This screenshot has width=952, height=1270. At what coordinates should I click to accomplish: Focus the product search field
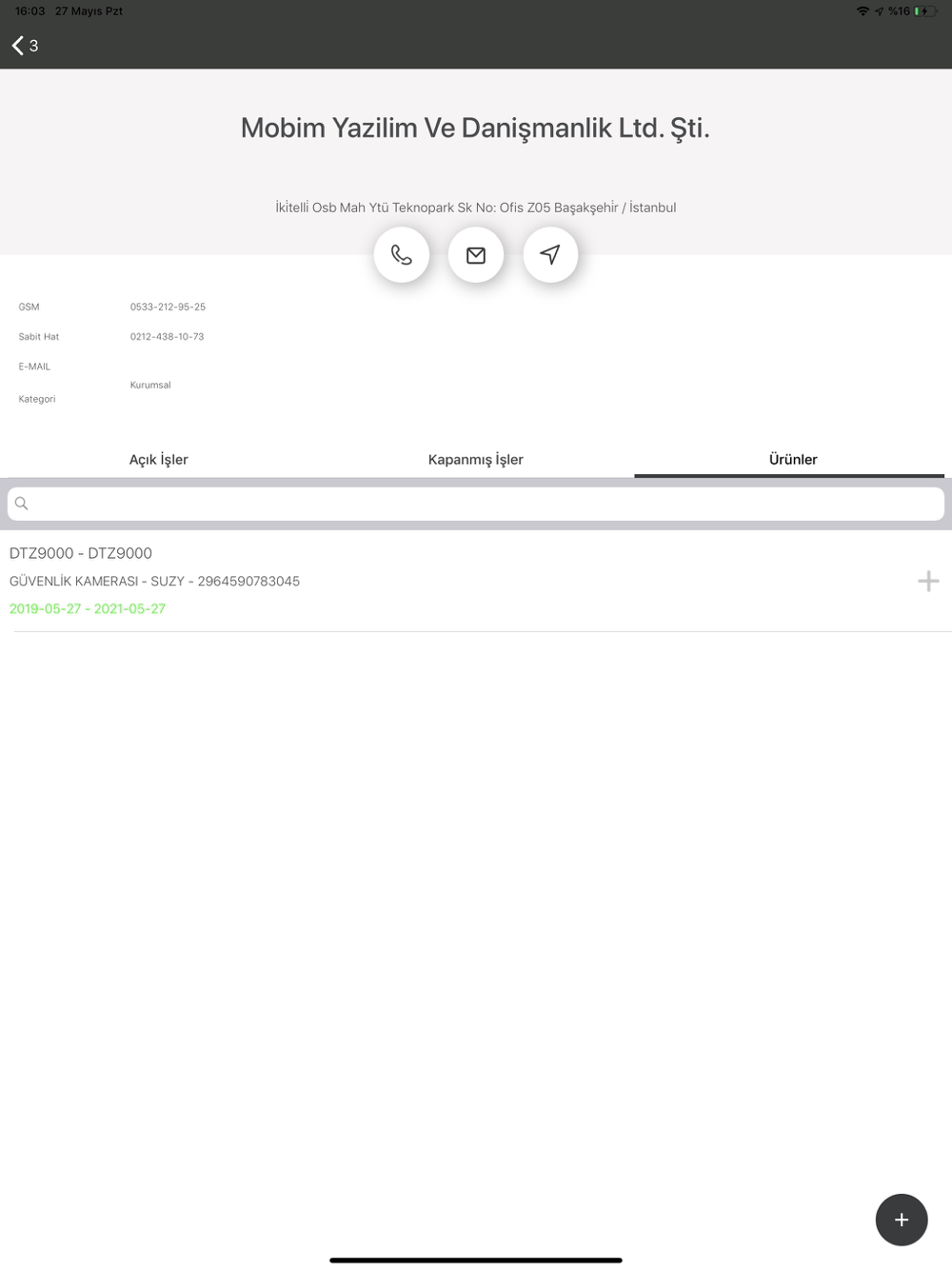point(476,504)
